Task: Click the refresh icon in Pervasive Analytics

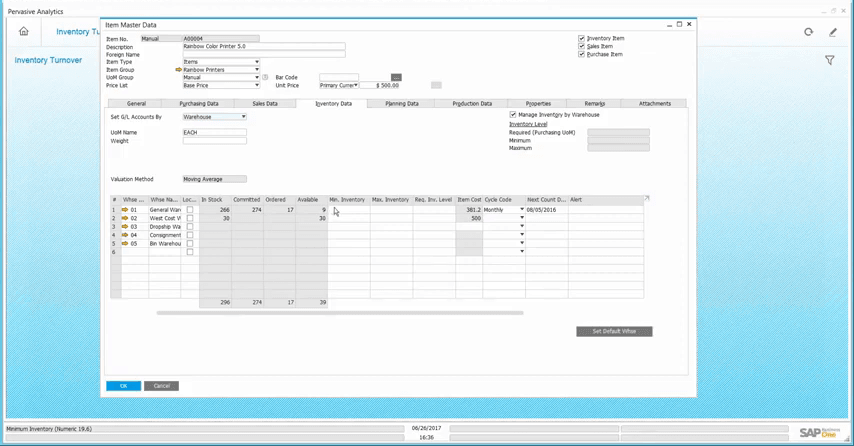Action: tap(808, 32)
